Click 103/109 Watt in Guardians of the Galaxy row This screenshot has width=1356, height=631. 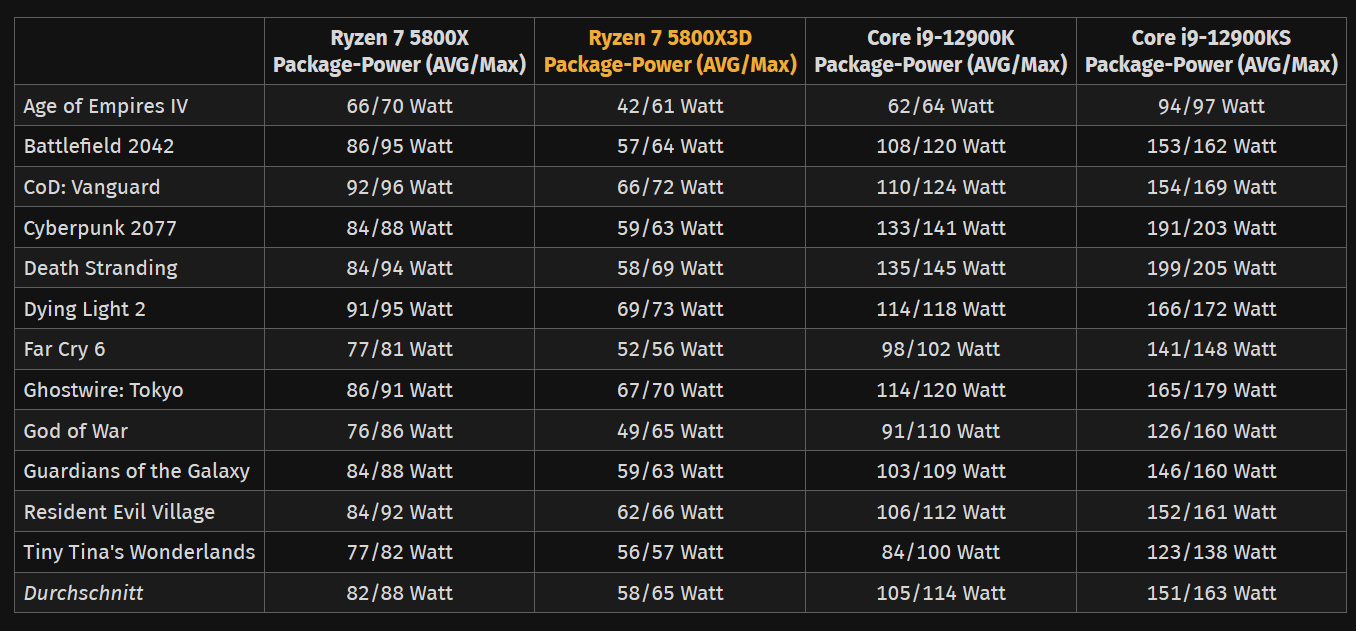(941, 471)
